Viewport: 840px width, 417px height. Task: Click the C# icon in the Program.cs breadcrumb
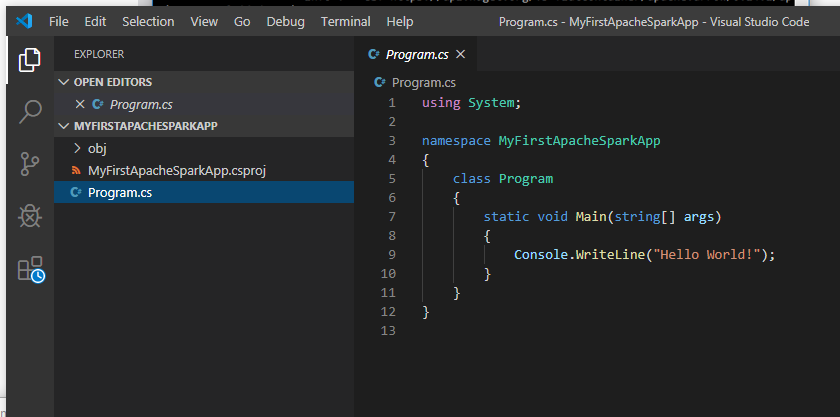pos(380,83)
